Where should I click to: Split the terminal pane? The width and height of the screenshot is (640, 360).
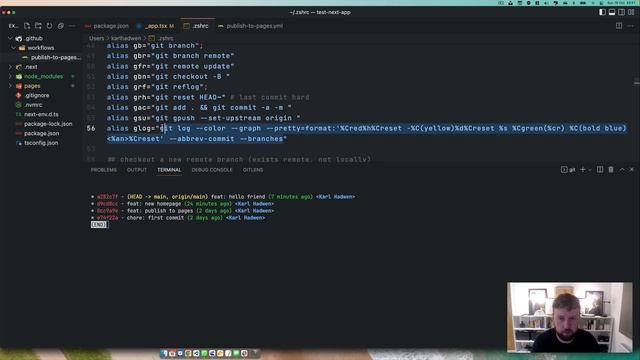(x=600, y=169)
